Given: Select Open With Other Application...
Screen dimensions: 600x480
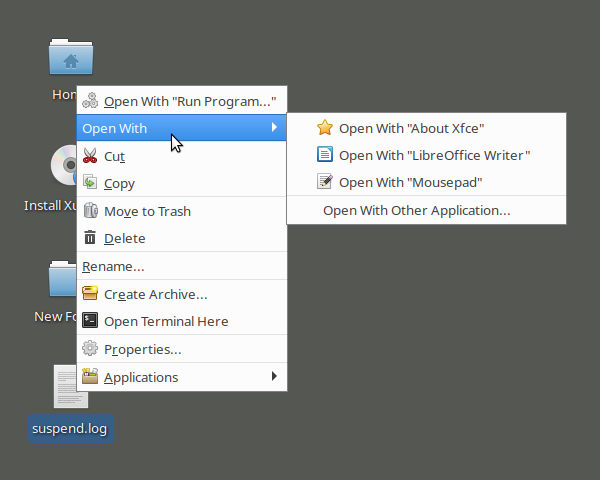Looking at the screenshot, I should [416, 210].
